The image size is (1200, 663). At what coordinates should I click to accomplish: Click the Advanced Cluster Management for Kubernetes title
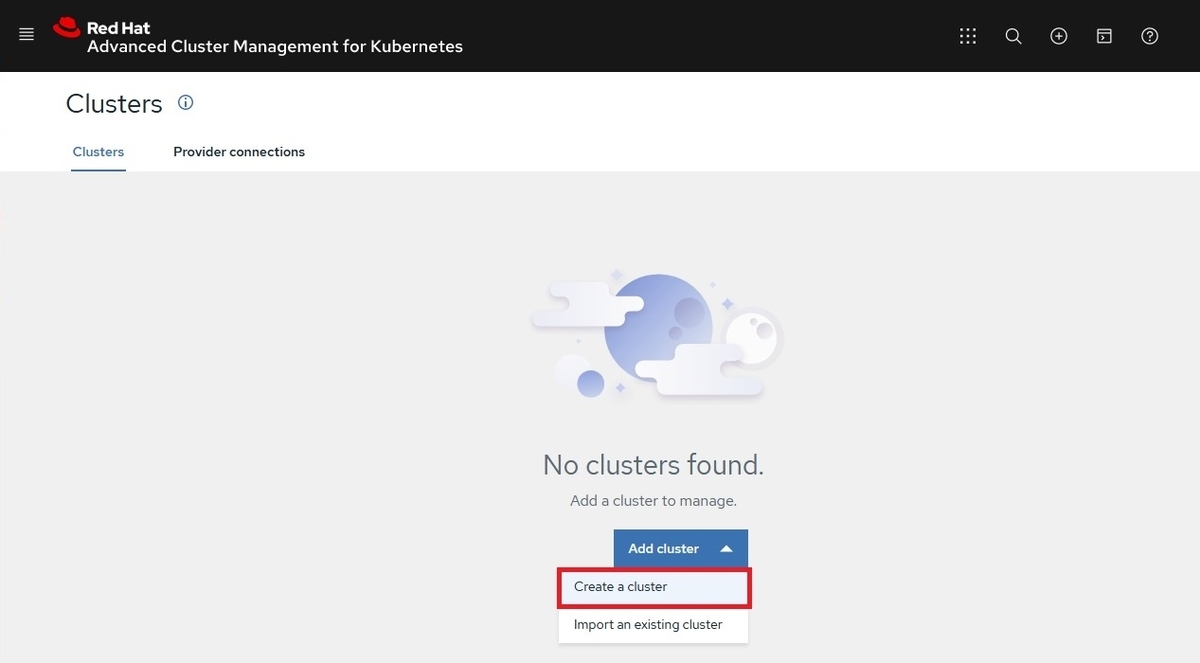pyautogui.click(x=275, y=47)
